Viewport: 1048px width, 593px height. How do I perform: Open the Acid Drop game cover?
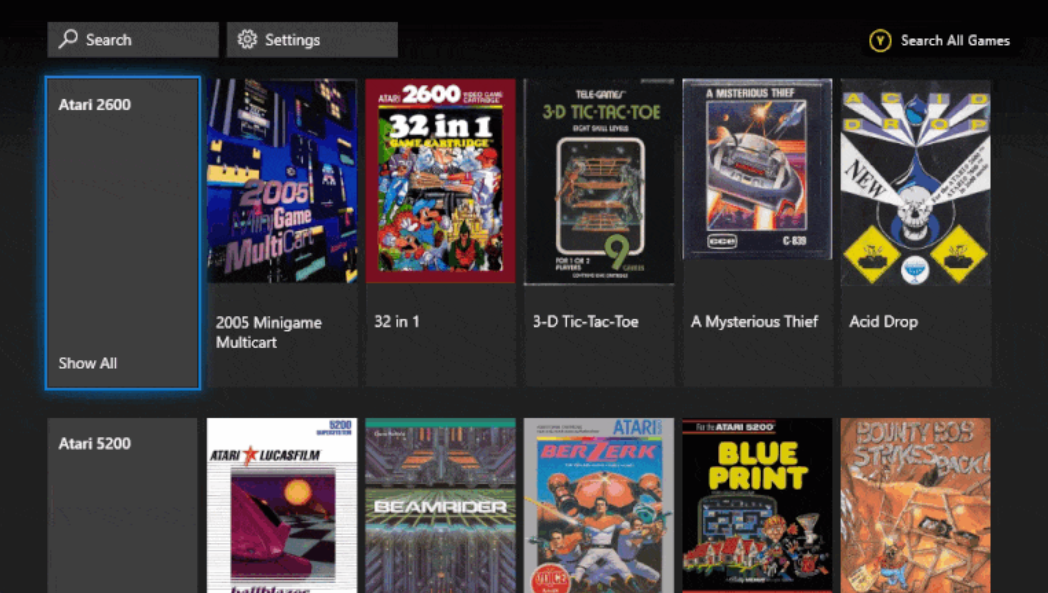coord(916,183)
